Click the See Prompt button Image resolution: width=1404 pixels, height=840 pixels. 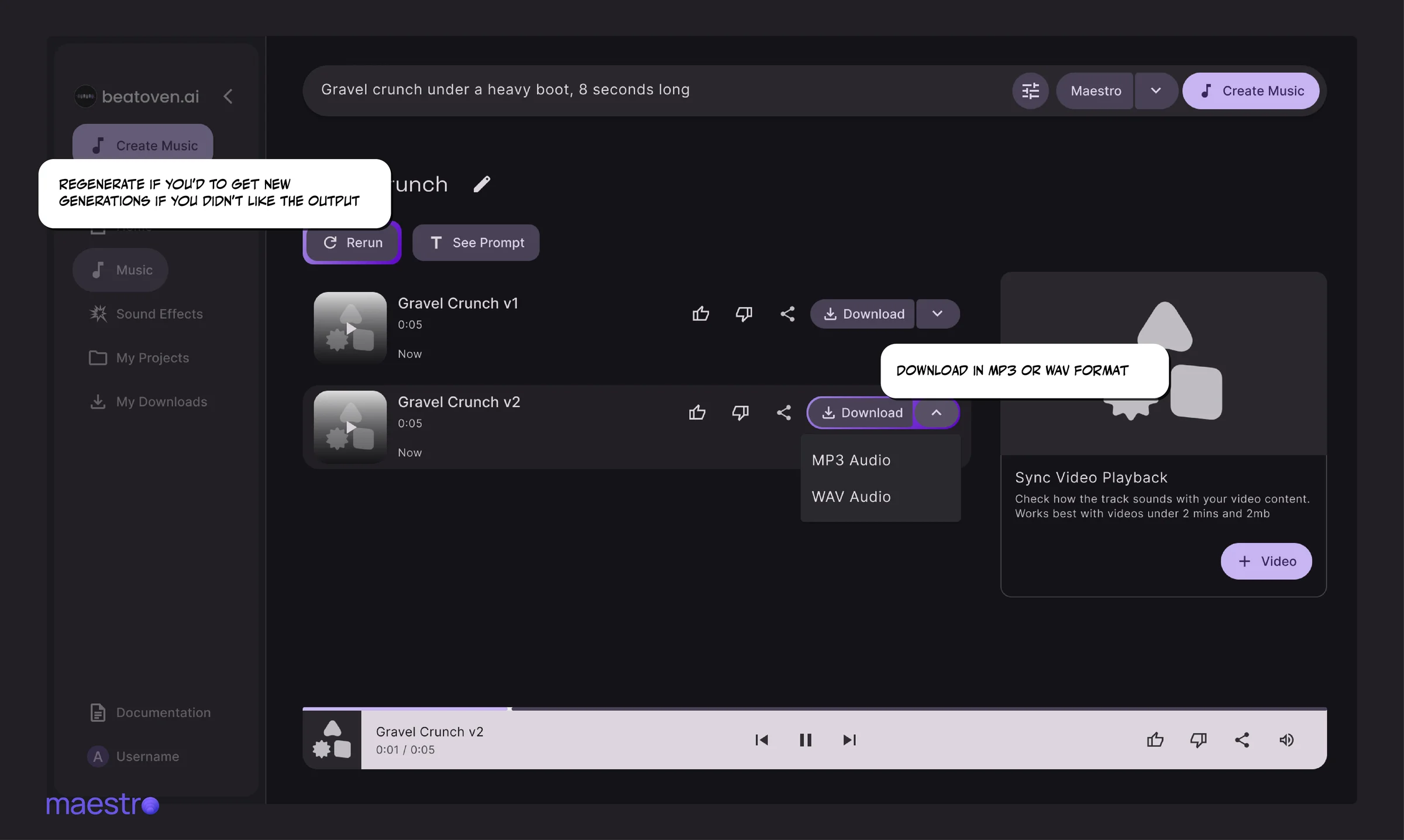(x=476, y=243)
